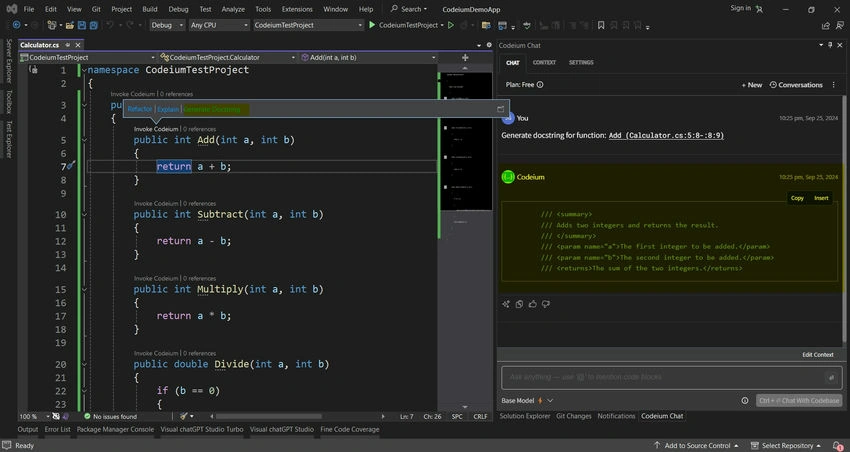Open the Error List tab
The image size is (850, 452).
click(57, 429)
